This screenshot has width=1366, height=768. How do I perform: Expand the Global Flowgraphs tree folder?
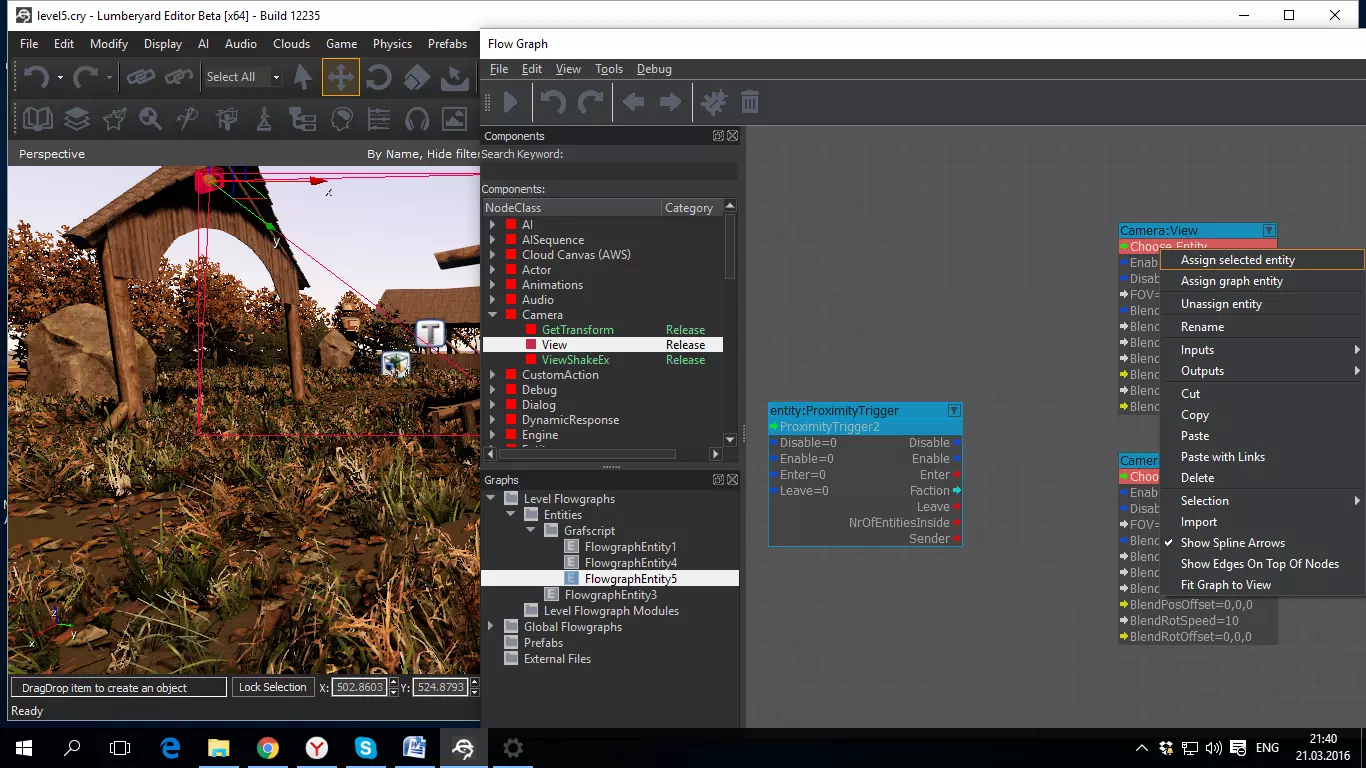click(491, 627)
